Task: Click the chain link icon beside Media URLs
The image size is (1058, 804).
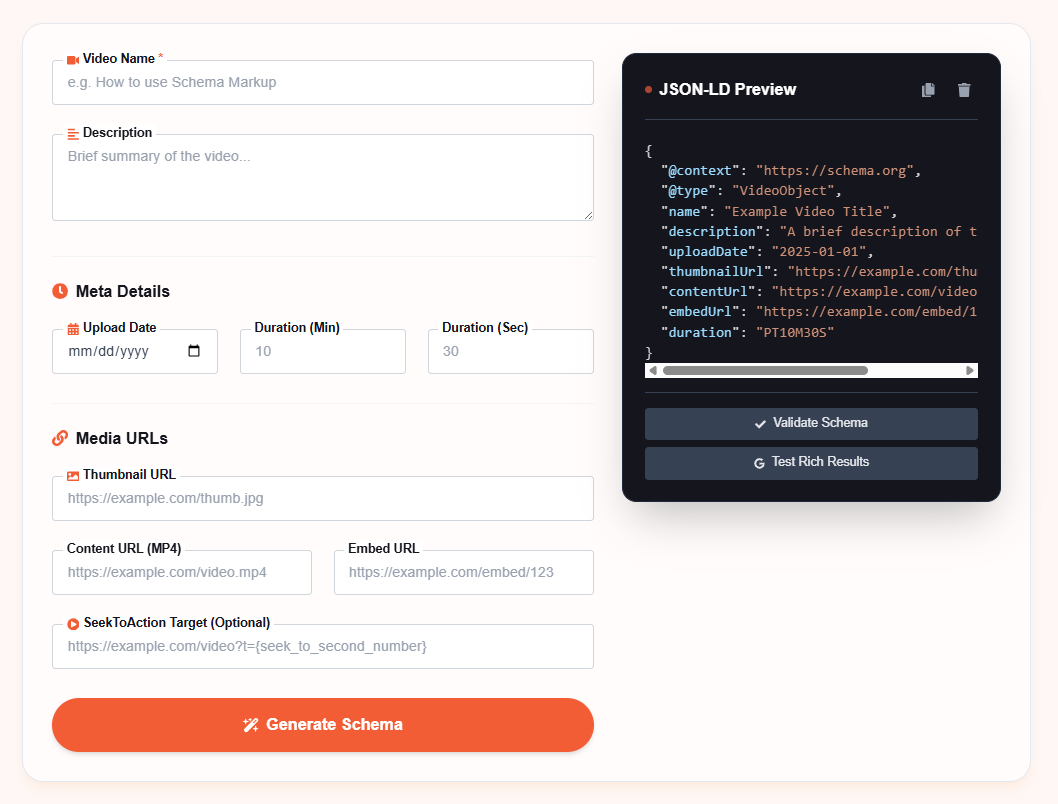Action: click(x=61, y=438)
